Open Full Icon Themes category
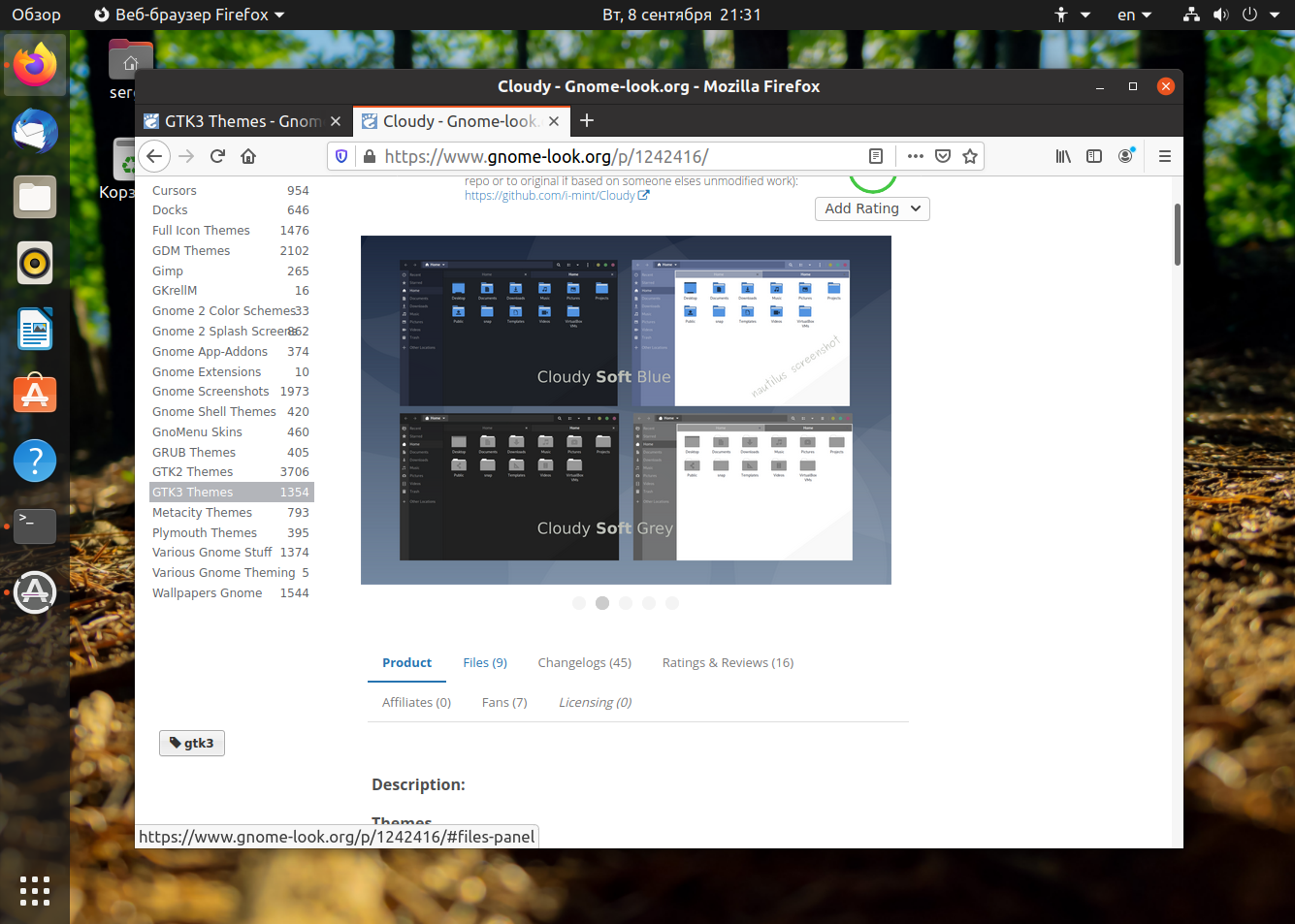Image resolution: width=1295 pixels, height=924 pixels. [x=231, y=231]
